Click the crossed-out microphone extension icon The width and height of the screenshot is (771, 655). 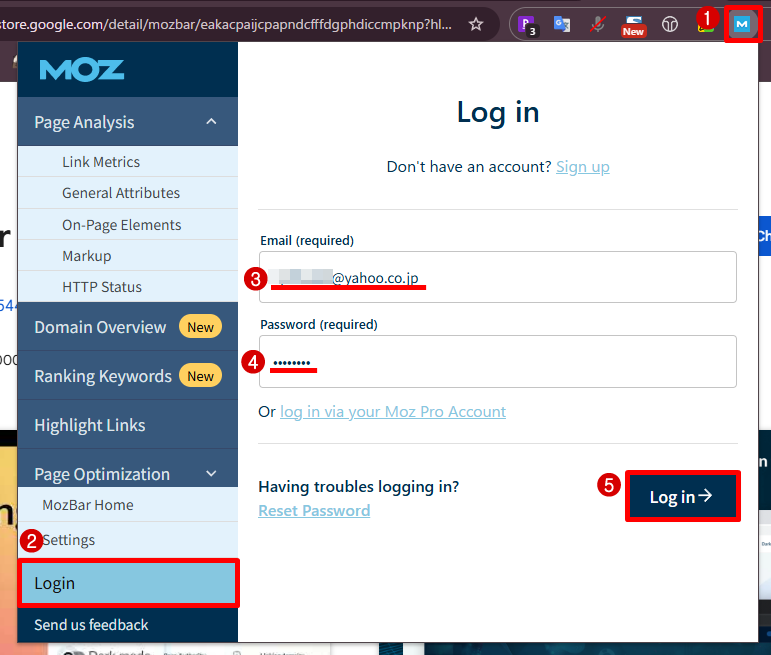pyautogui.click(x=597, y=23)
